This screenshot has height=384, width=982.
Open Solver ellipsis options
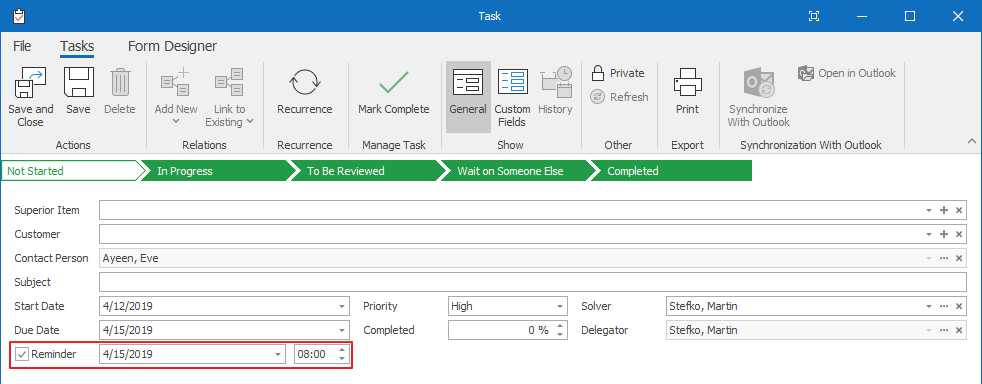click(x=944, y=307)
